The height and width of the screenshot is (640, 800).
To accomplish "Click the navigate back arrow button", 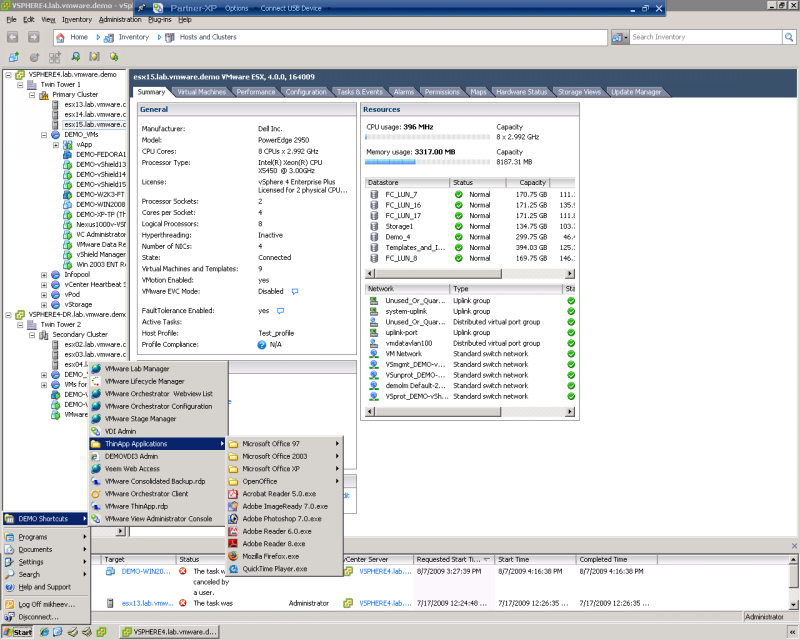I will 12,37.
